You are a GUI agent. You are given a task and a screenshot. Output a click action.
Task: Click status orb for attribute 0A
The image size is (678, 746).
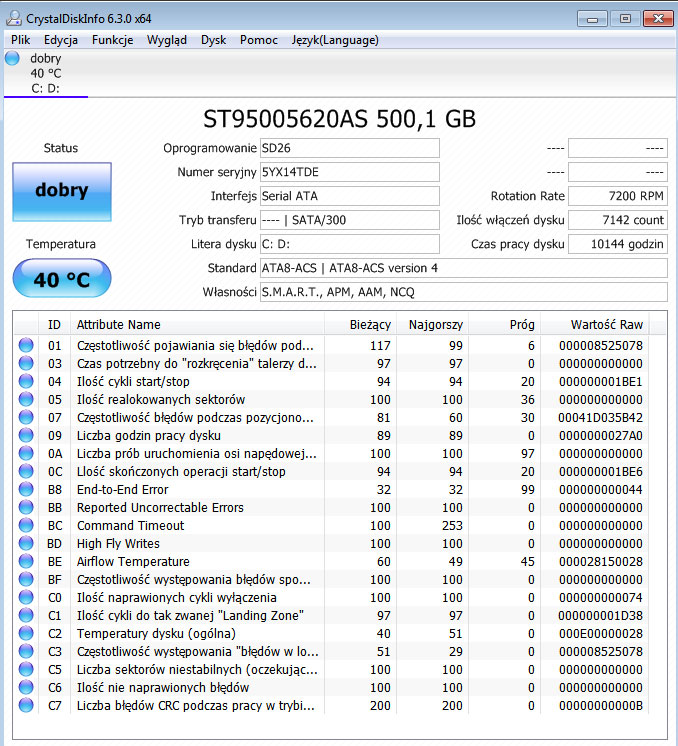point(26,453)
